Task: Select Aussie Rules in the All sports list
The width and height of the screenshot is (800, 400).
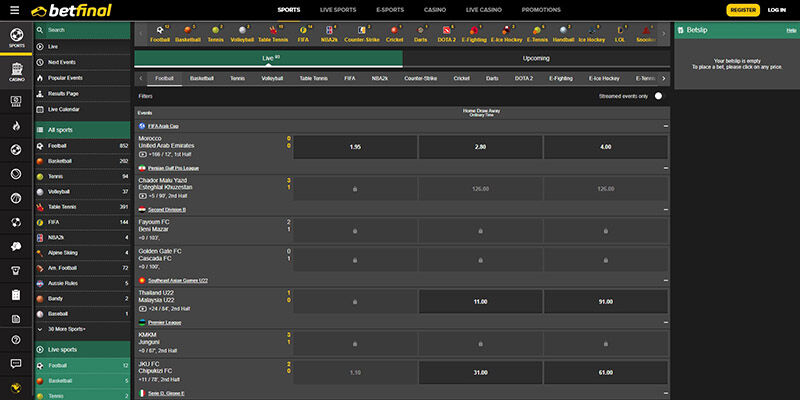Action: pos(83,283)
